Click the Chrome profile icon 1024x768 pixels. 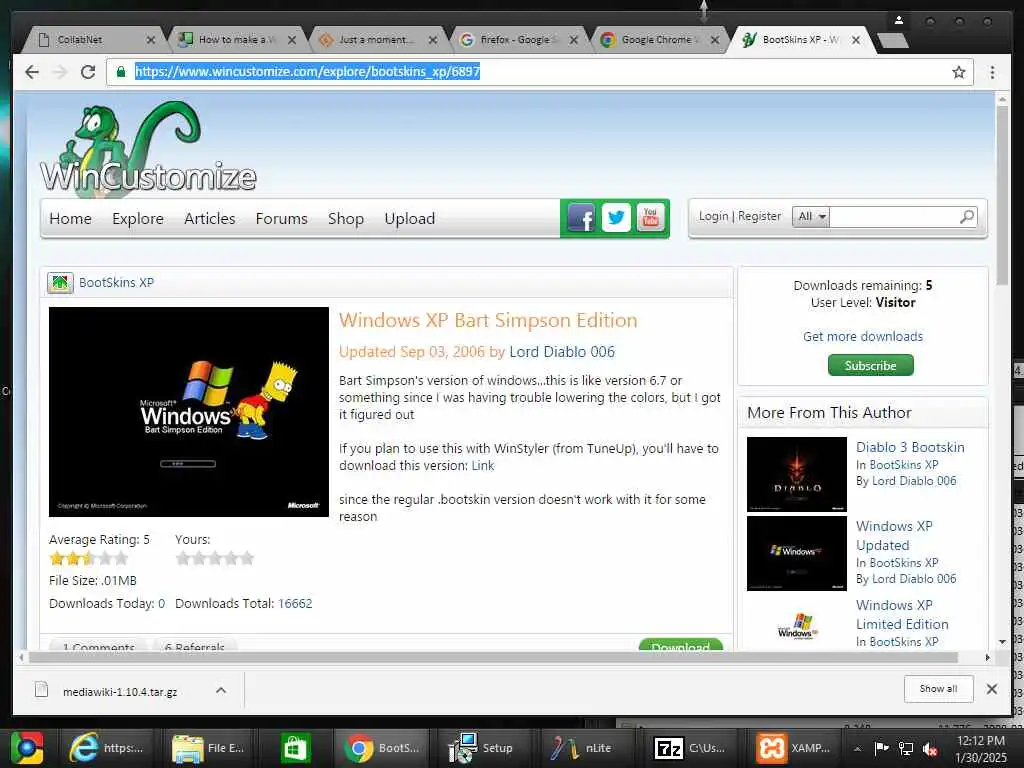(x=899, y=21)
